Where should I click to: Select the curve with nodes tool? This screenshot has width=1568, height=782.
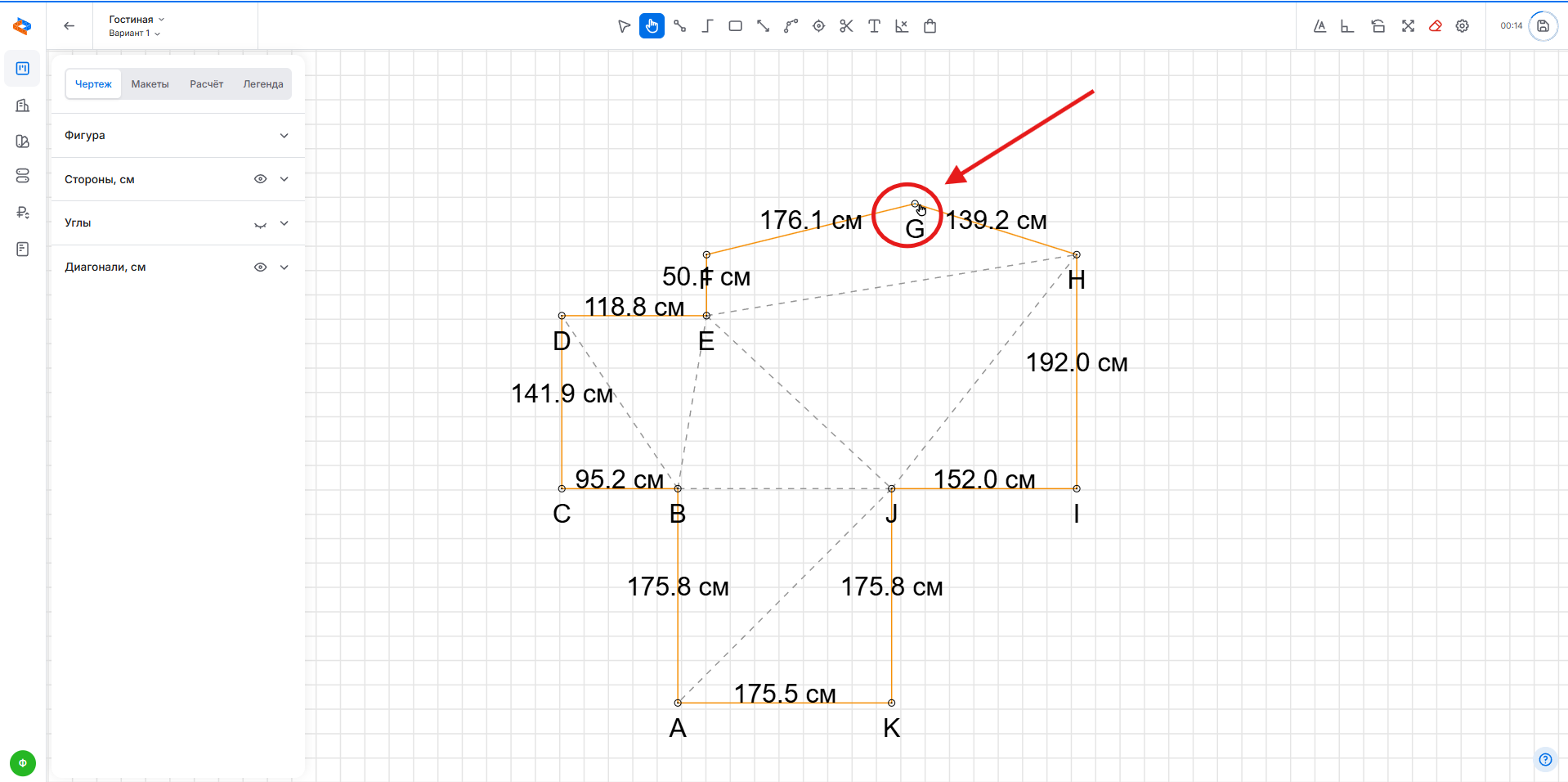(x=791, y=26)
